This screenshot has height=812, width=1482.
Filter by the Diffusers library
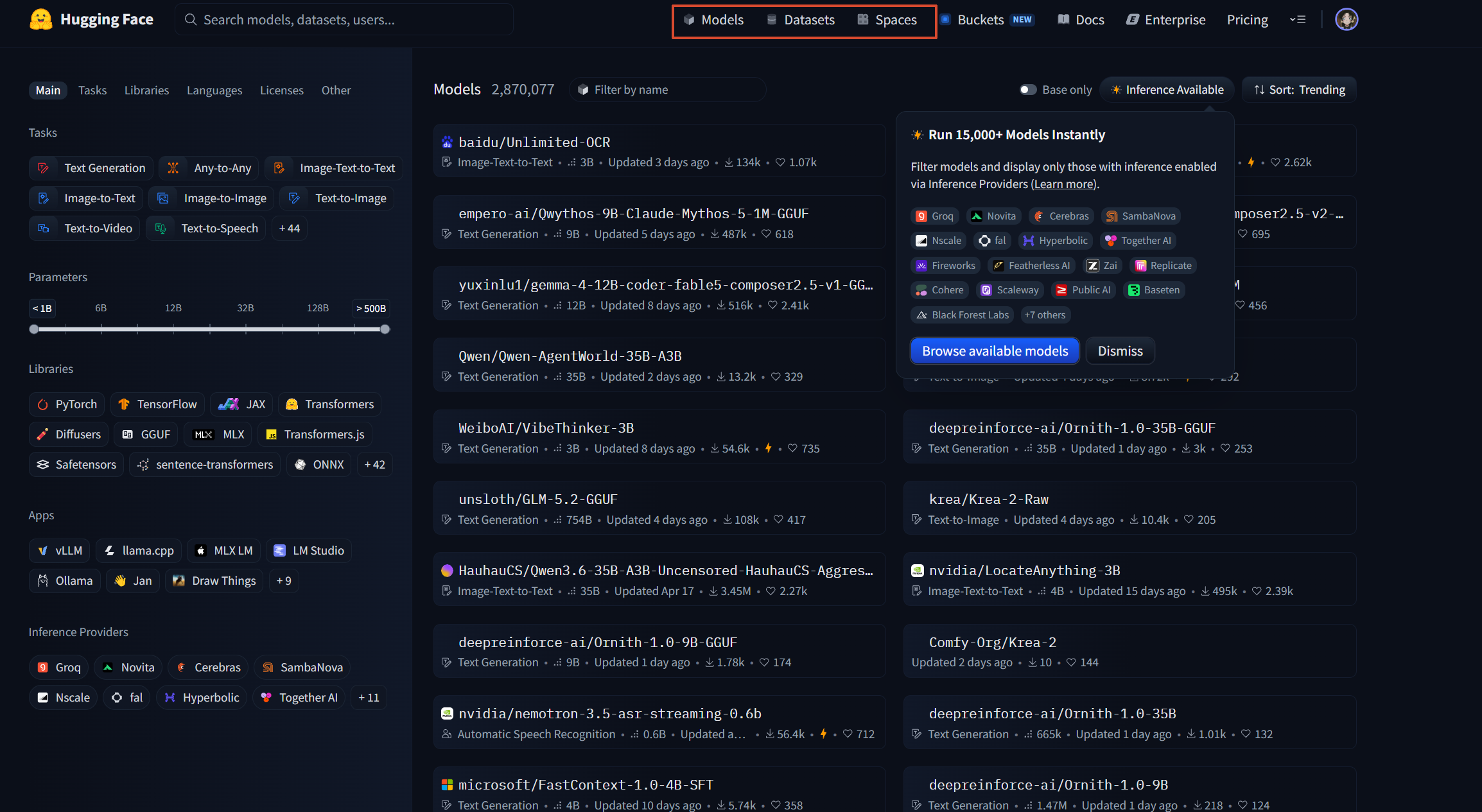pyautogui.click(x=69, y=435)
